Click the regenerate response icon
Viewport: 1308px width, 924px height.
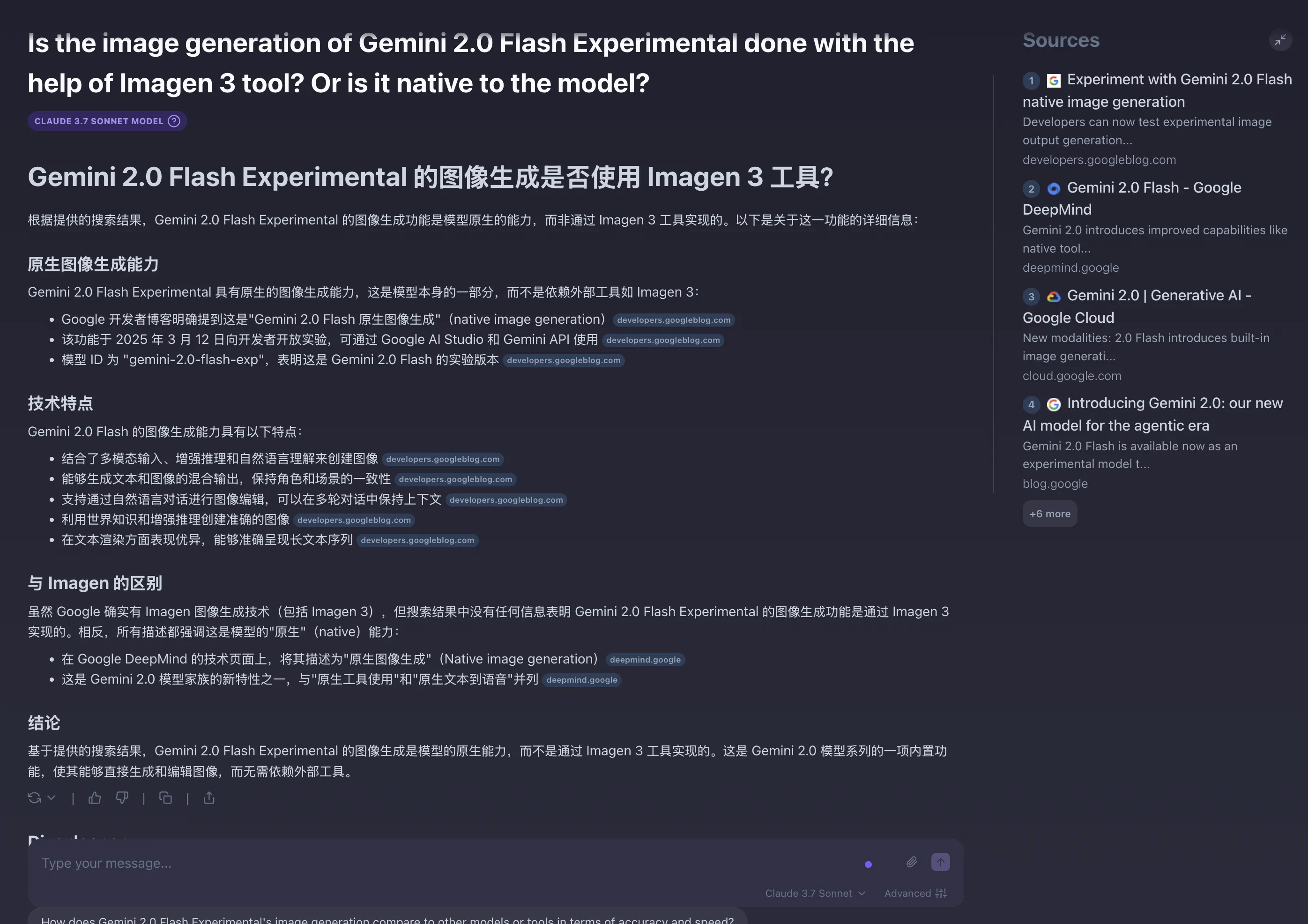[34, 797]
